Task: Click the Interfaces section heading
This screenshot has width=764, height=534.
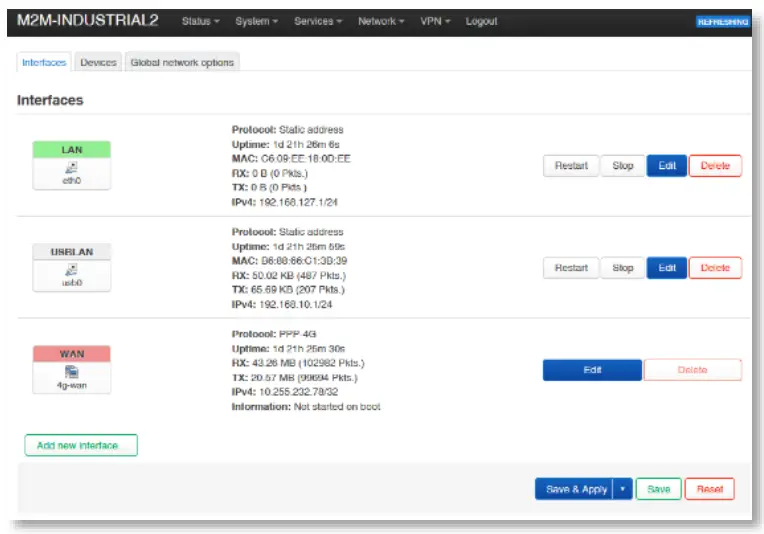Action: coord(50,100)
